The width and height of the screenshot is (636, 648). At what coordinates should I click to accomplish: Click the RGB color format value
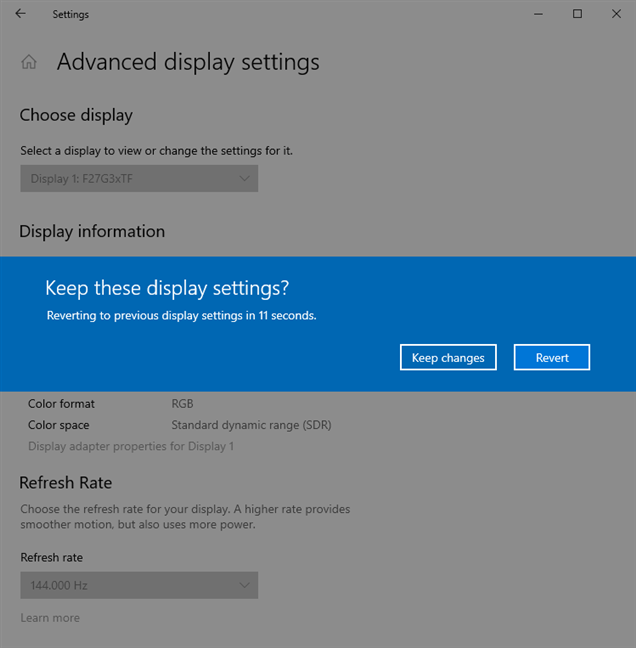click(182, 404)
